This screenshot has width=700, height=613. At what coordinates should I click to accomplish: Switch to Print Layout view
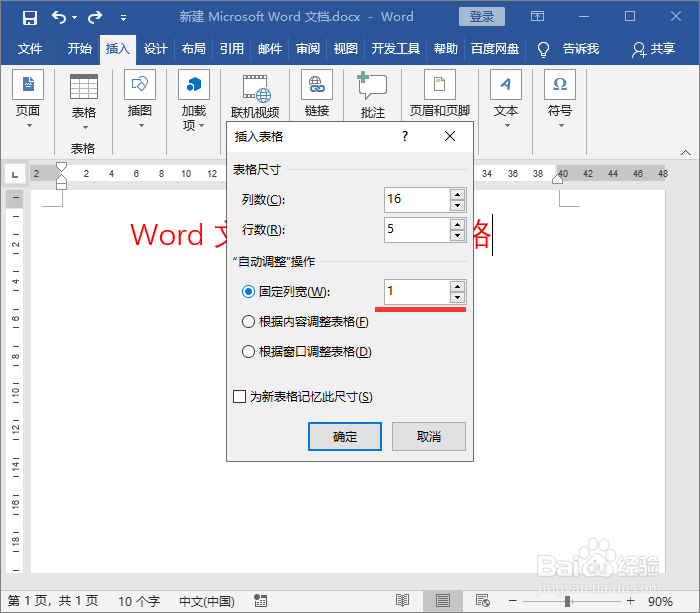(x=442, y=601)
